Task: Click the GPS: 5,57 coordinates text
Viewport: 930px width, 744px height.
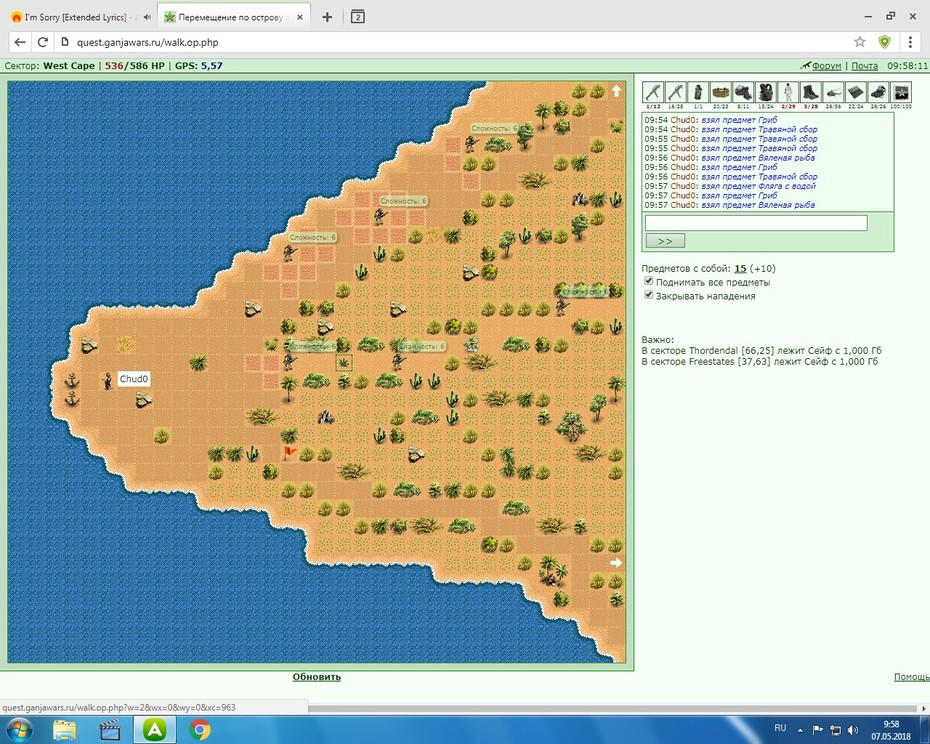Action: tap(199, 66)
